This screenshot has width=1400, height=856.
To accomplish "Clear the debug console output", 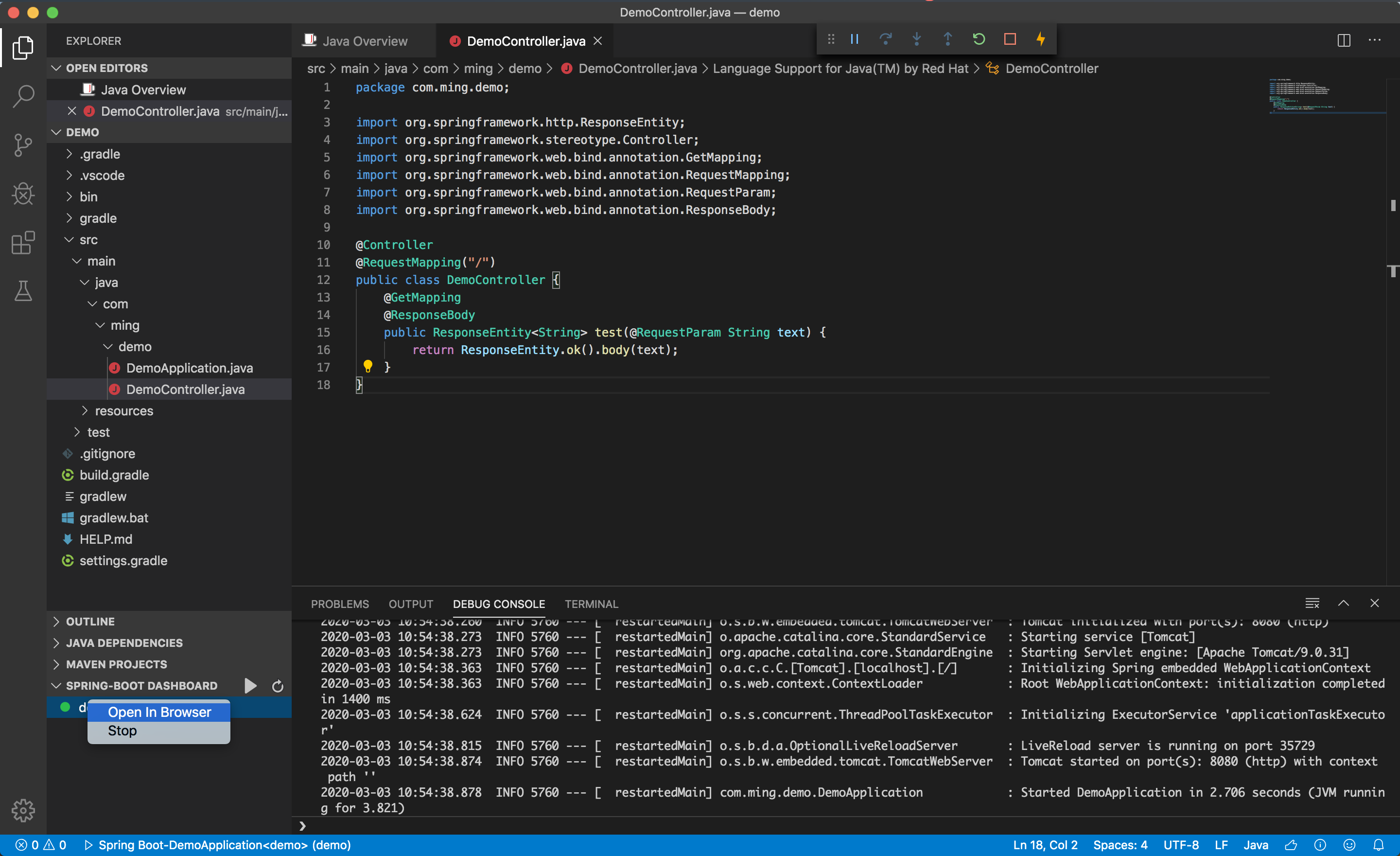I will coord(1312,603).
